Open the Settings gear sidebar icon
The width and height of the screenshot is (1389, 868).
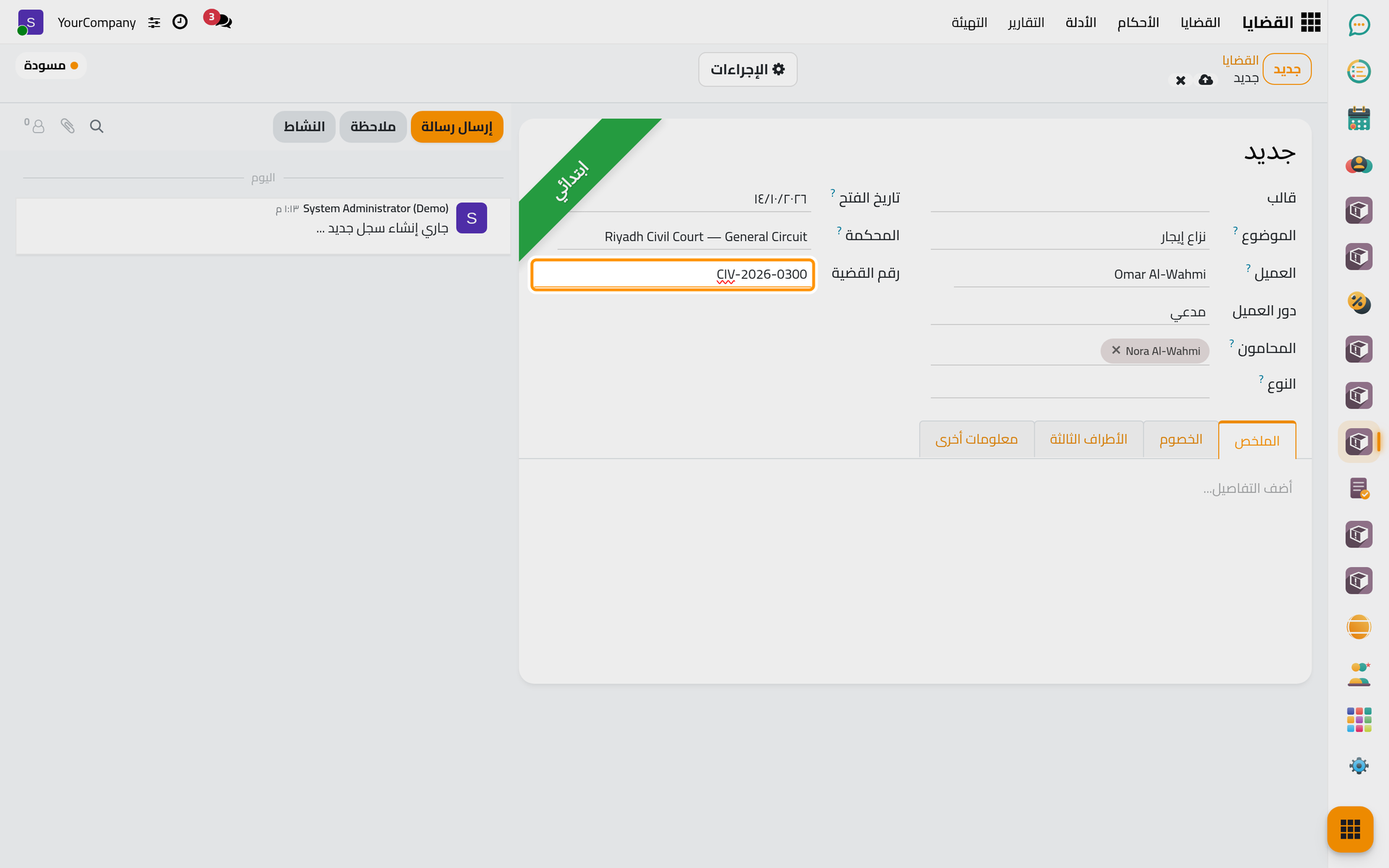click(1359, 766)
